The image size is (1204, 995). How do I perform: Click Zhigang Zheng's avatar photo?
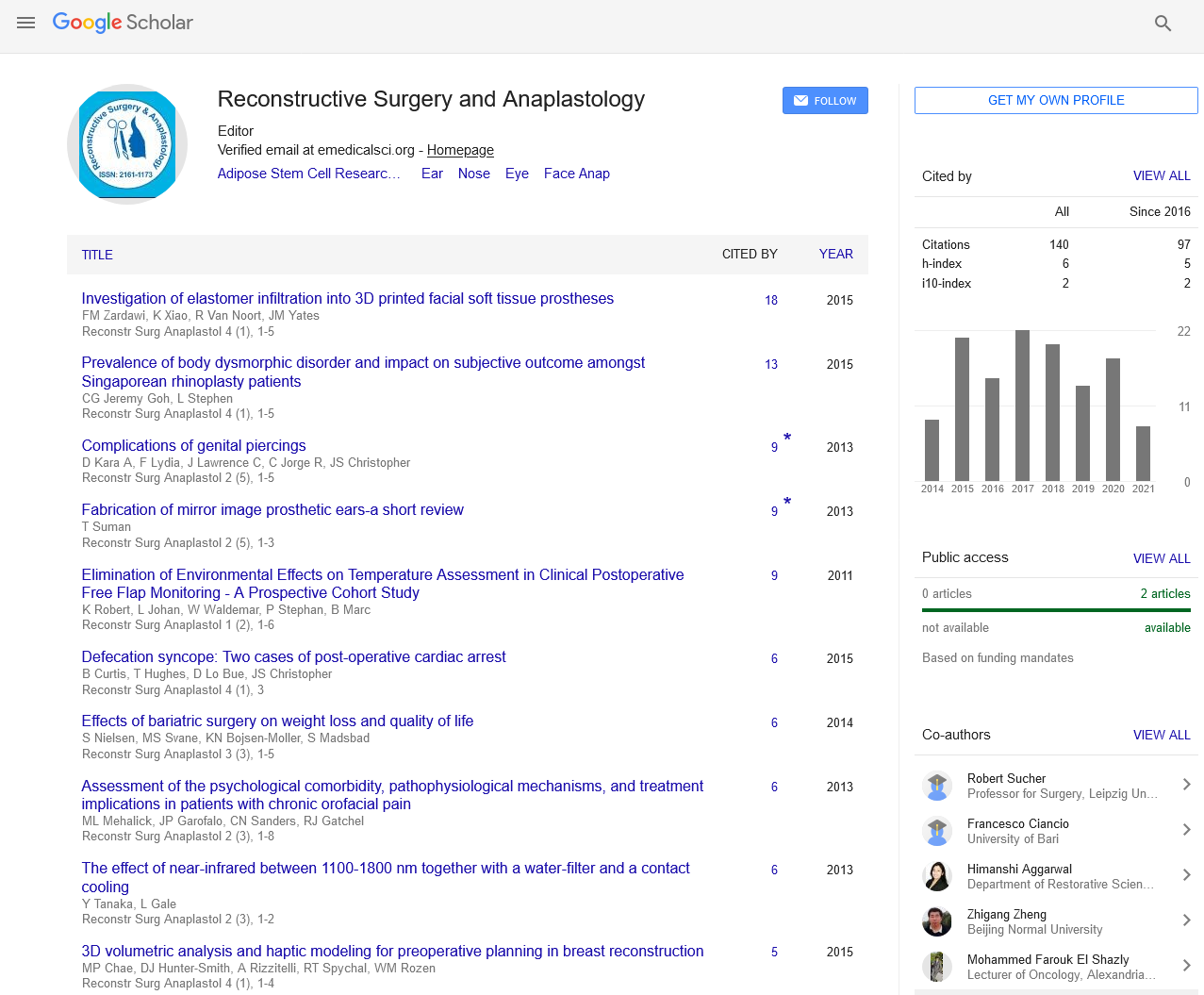point(936,921)
